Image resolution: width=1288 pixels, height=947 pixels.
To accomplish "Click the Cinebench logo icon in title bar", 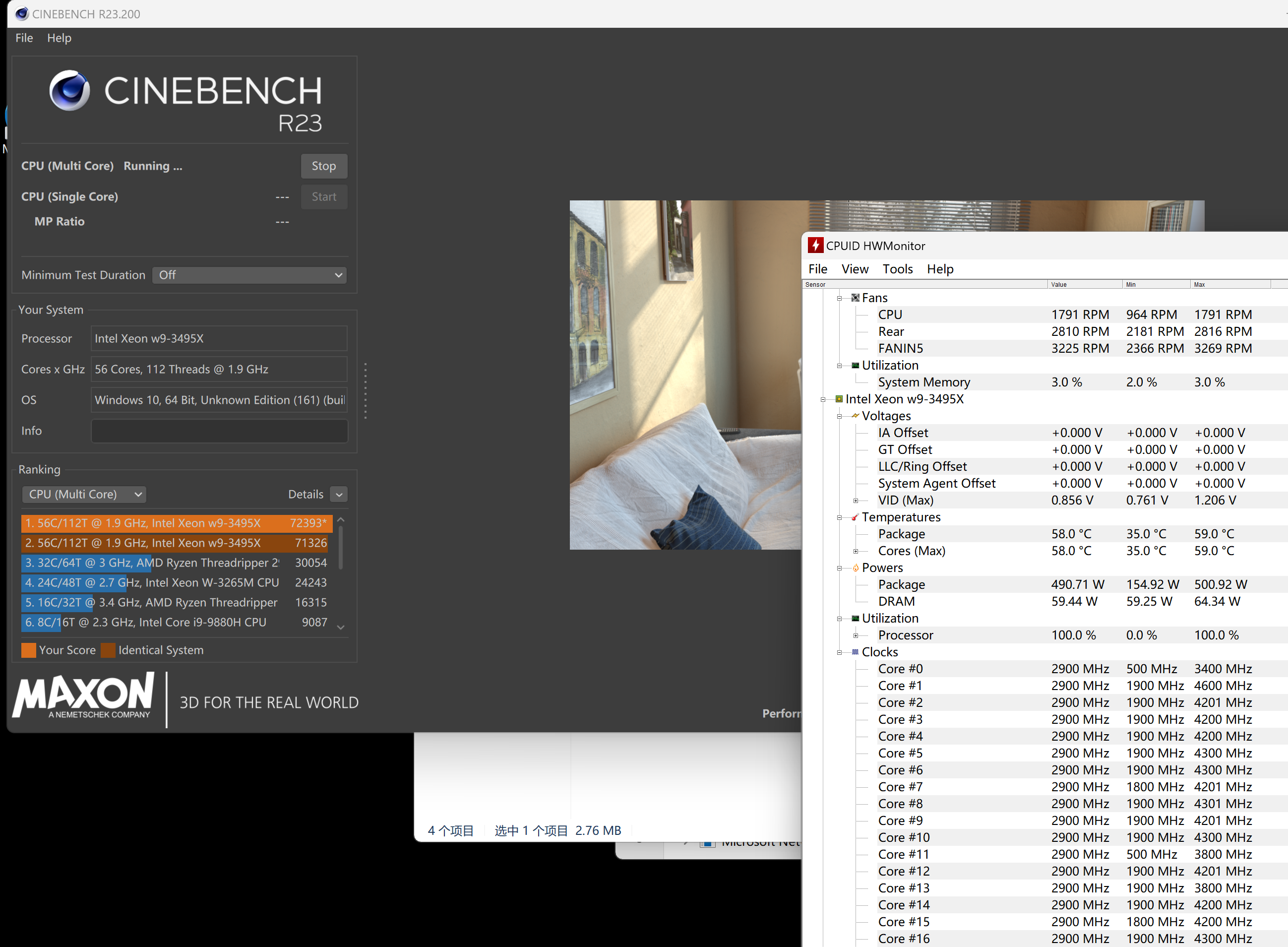I will (x=22, y=14).
